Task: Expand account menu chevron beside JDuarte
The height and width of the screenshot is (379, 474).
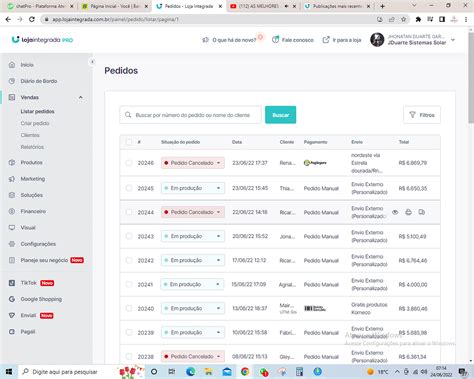Action: [453, 40]
